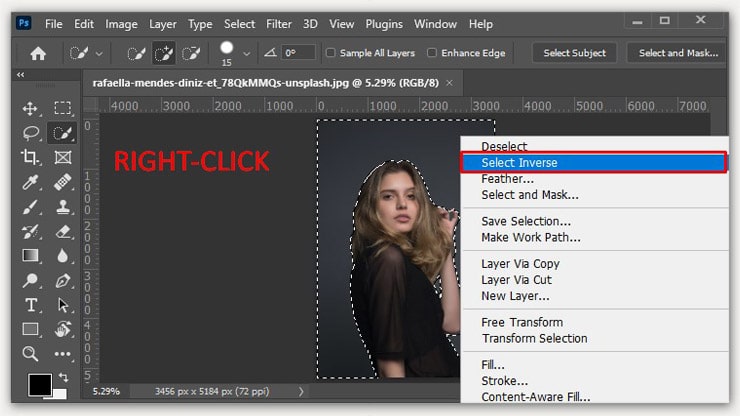The image size is (740, 416).
Task: Click the Home icon in options bar
Action: coord(39,53)
